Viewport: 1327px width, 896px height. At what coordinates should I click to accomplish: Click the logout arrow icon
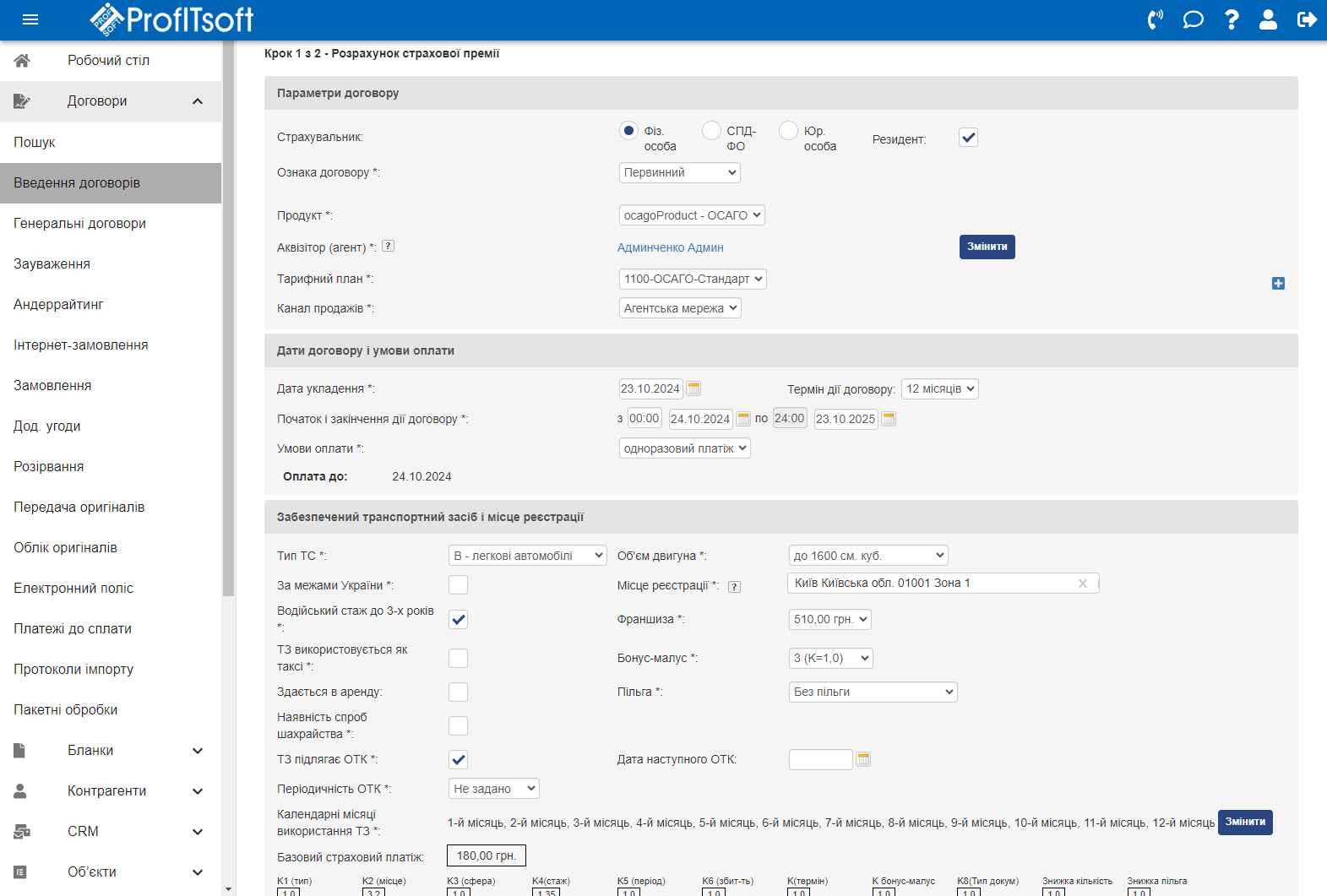pyautogui.click(x=1306, y=19)
